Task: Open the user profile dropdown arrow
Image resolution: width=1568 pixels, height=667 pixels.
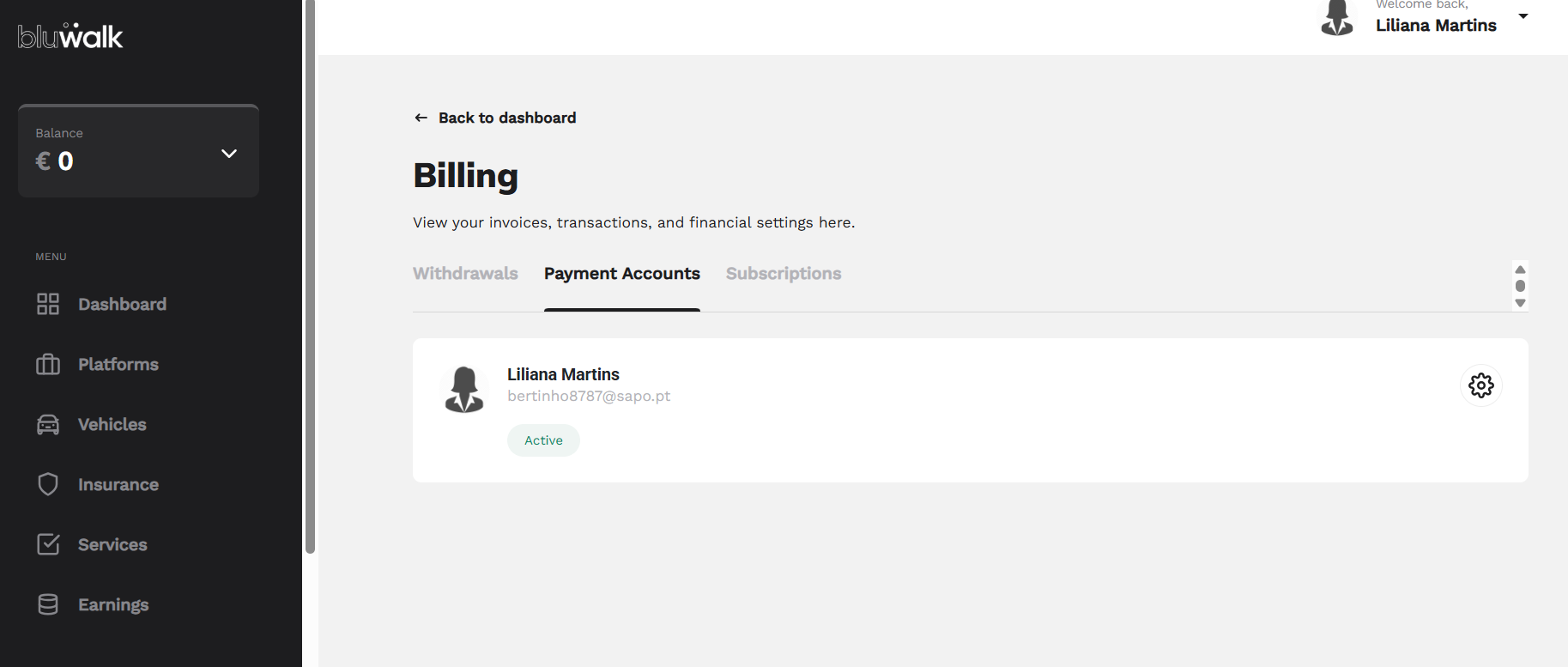Action: (1523, 16)
